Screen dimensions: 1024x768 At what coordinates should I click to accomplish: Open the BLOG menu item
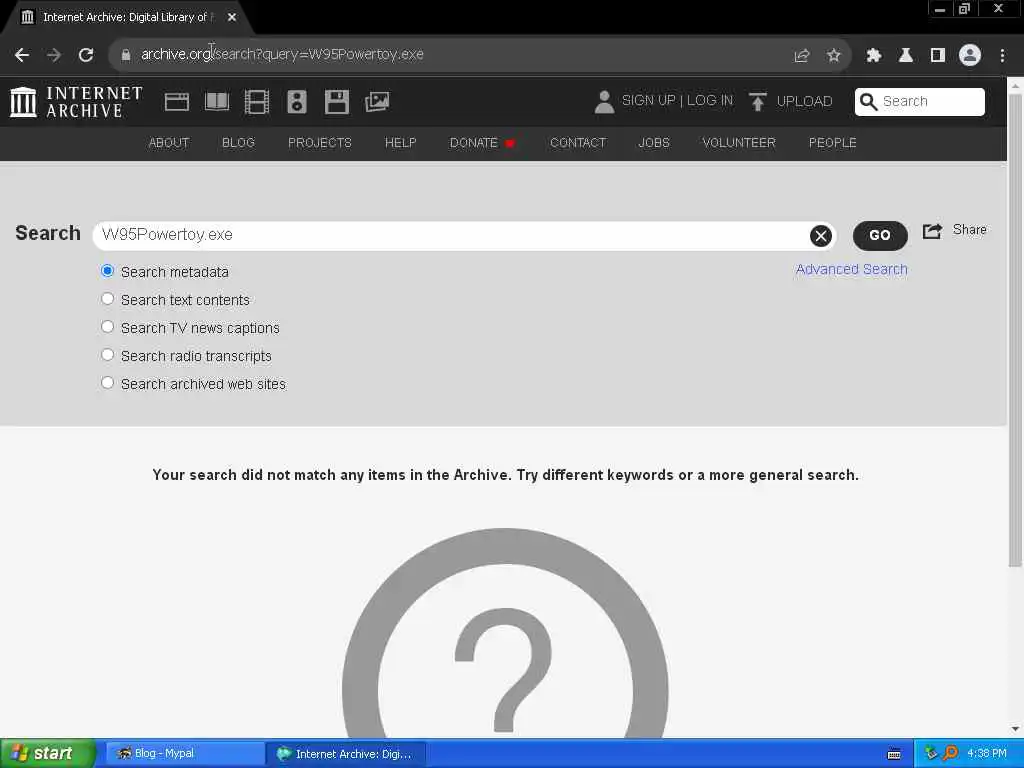pos(238,143)
